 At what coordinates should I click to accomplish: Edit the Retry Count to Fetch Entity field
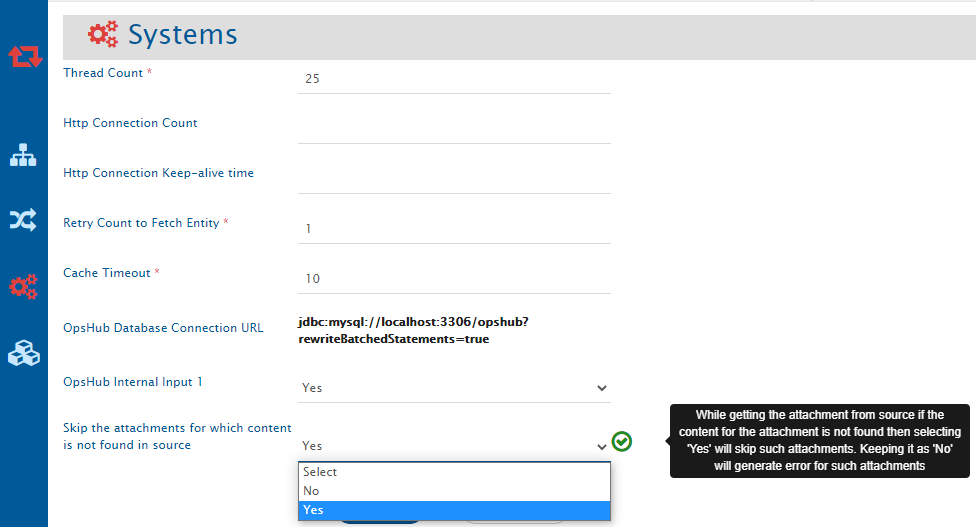[454, 228]
